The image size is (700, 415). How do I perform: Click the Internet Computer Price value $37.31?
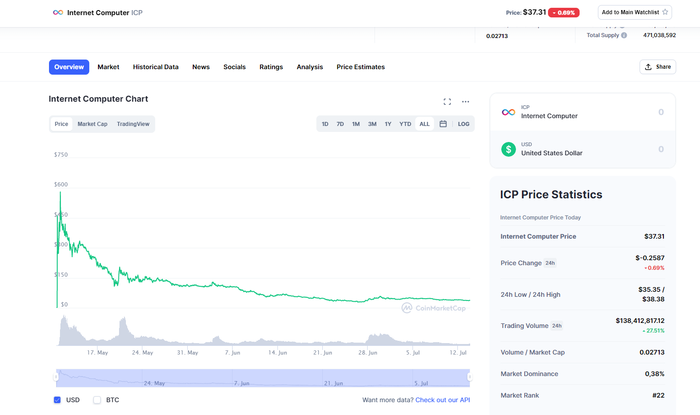click(654, 237)
